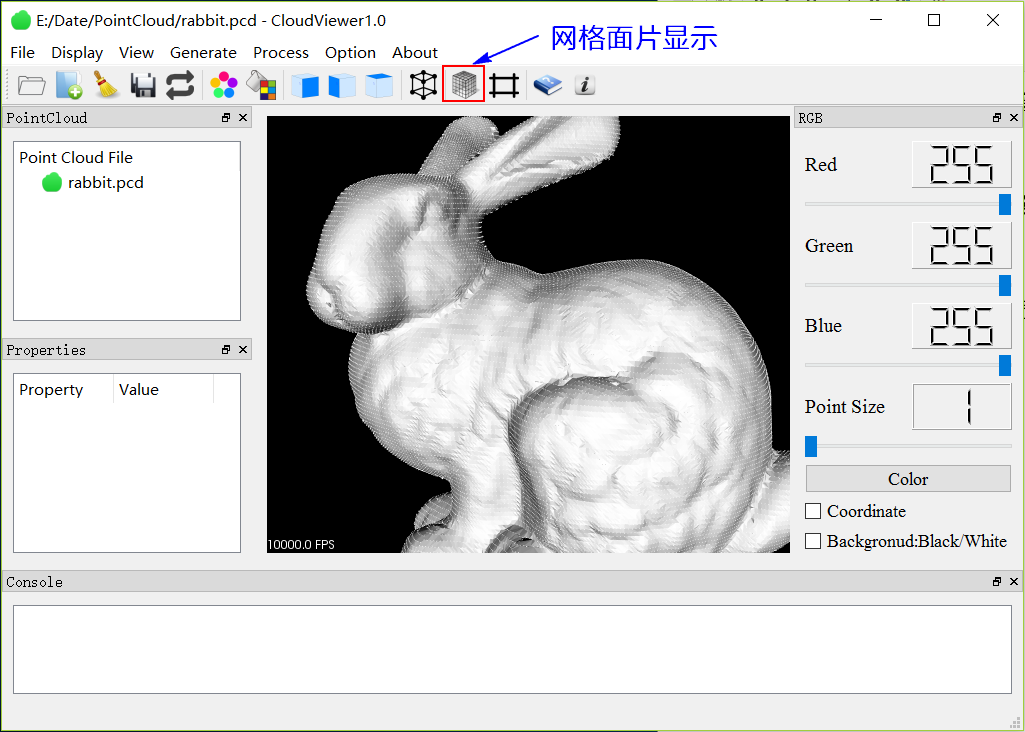Click the convert arrows icon in toolbar
The image size is (1025, 732).
180,86
